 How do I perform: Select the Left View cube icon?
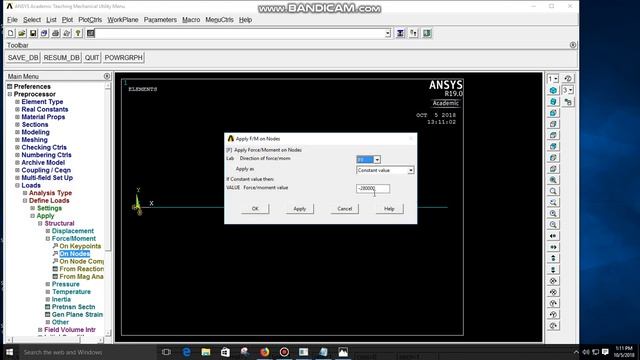553,158
